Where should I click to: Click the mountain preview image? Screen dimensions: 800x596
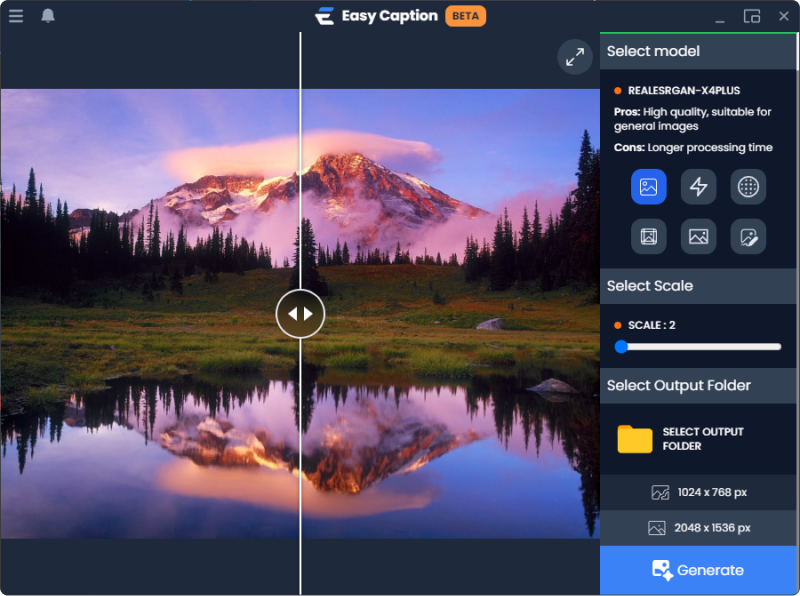(x=300, y=314)
